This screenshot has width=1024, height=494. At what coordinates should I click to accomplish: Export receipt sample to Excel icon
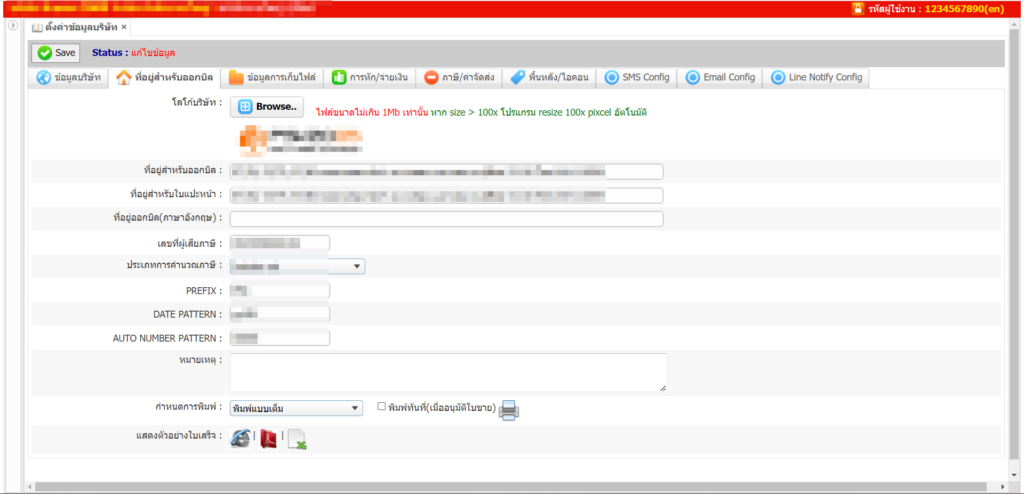297,439
